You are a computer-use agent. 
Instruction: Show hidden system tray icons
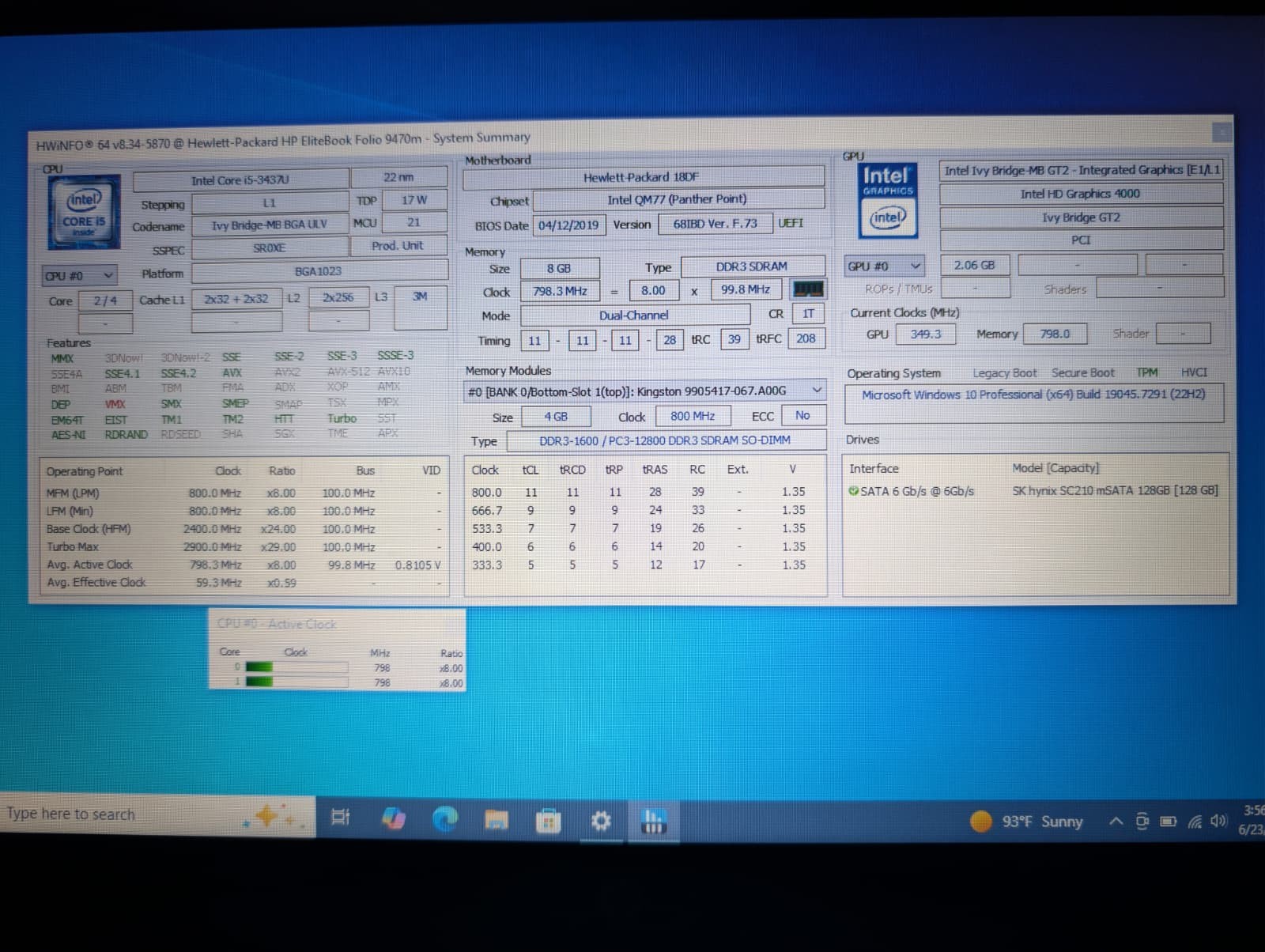point(1116,822)
